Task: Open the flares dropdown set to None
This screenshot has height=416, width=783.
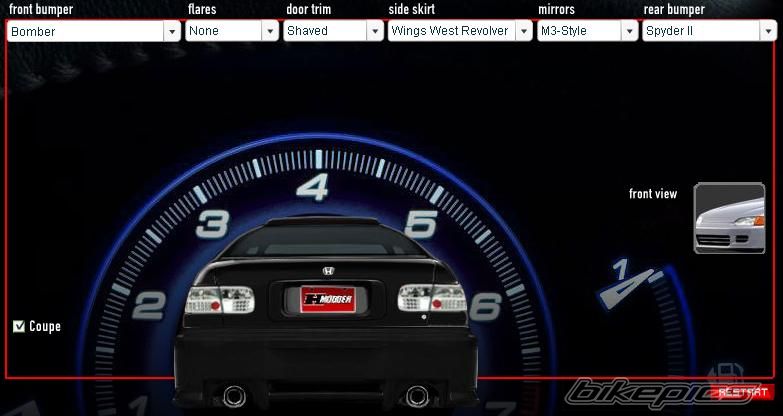Action: tap(232, 31)
